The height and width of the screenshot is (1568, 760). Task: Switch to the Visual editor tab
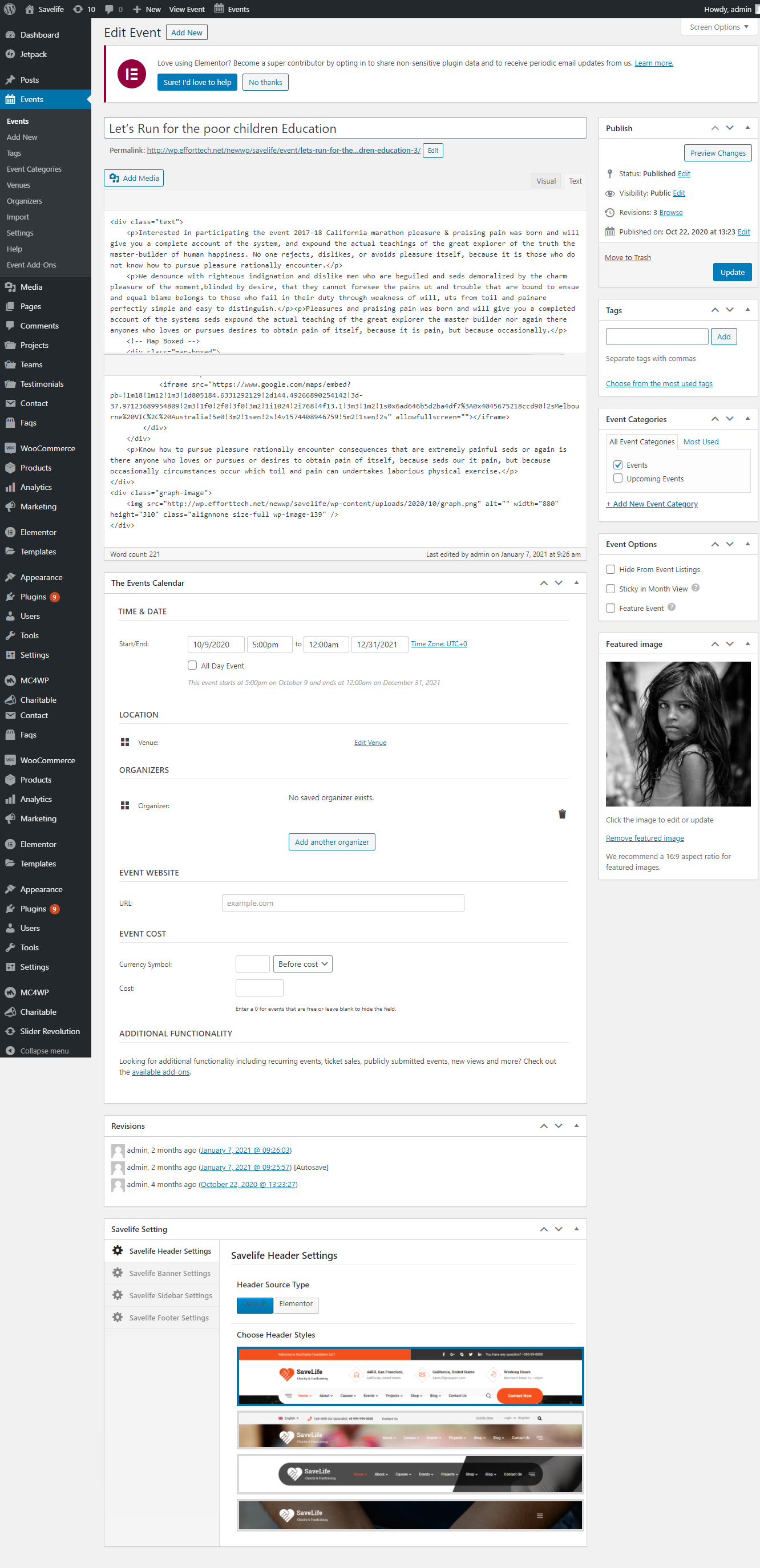click(x=545, y=181)
